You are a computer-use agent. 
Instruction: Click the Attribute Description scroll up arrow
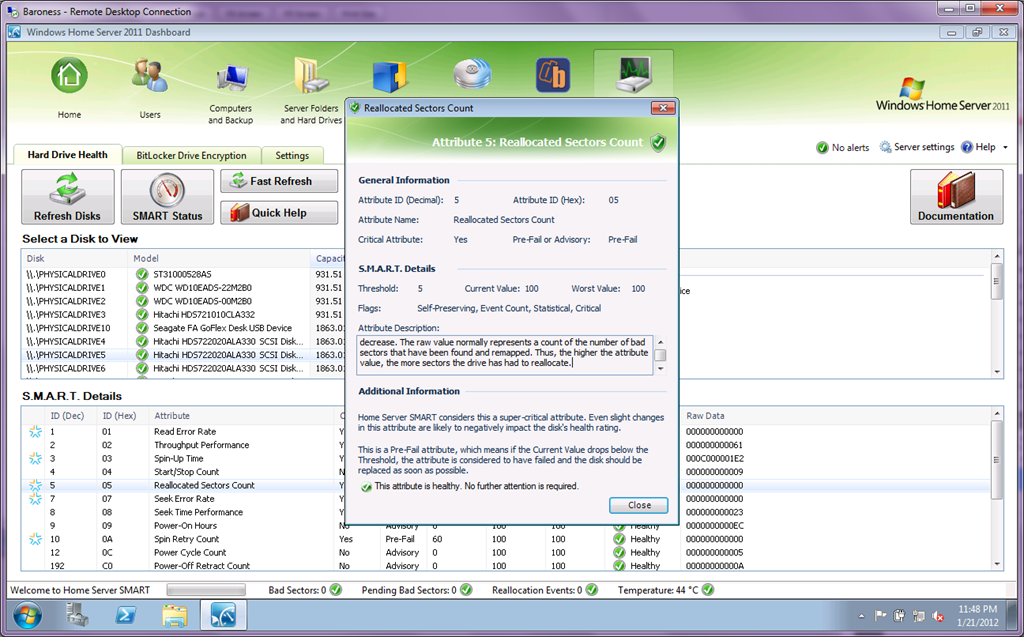pyautogui.click(x=660, y=342)
